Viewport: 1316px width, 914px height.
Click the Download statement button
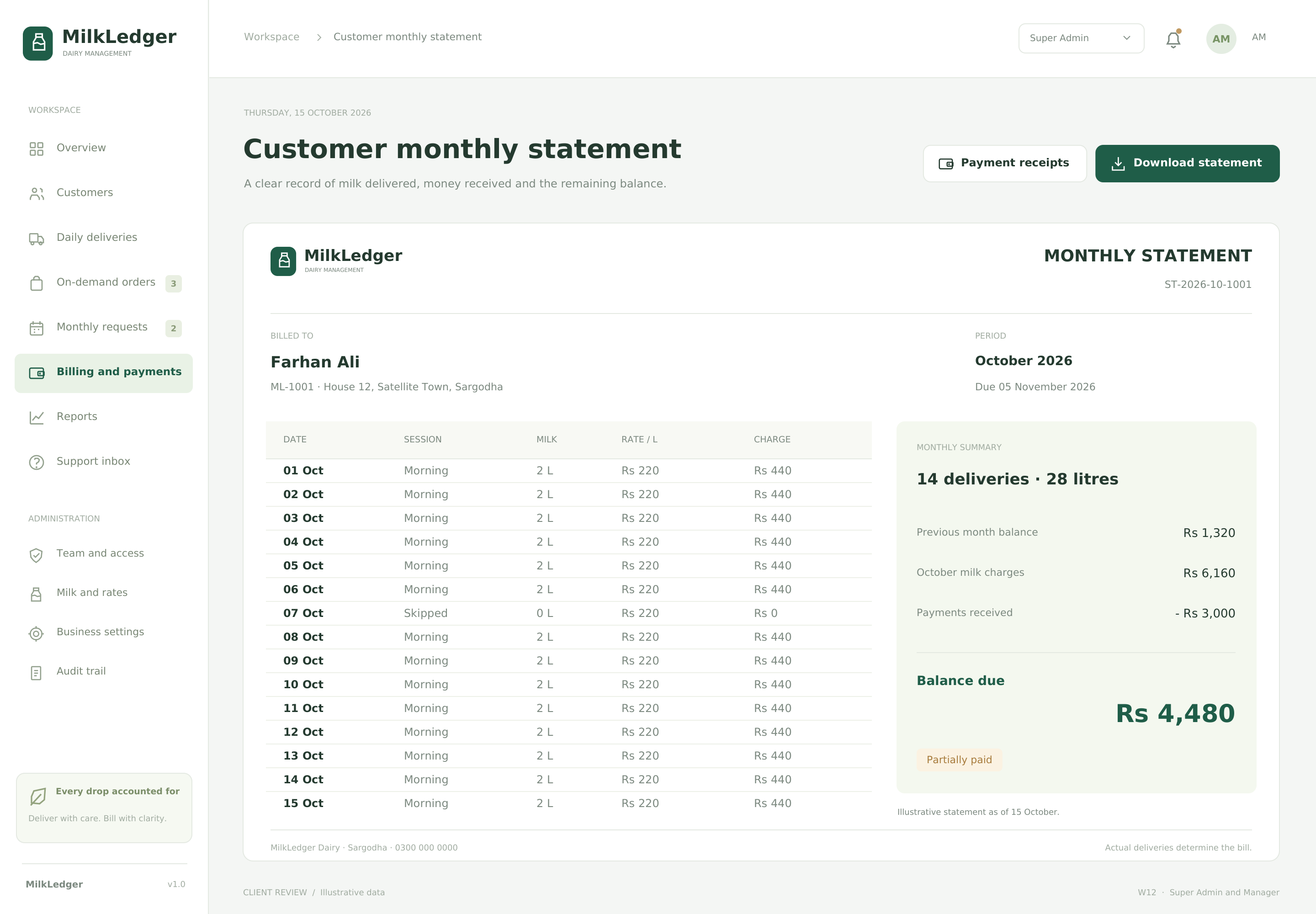[1187, 163]
